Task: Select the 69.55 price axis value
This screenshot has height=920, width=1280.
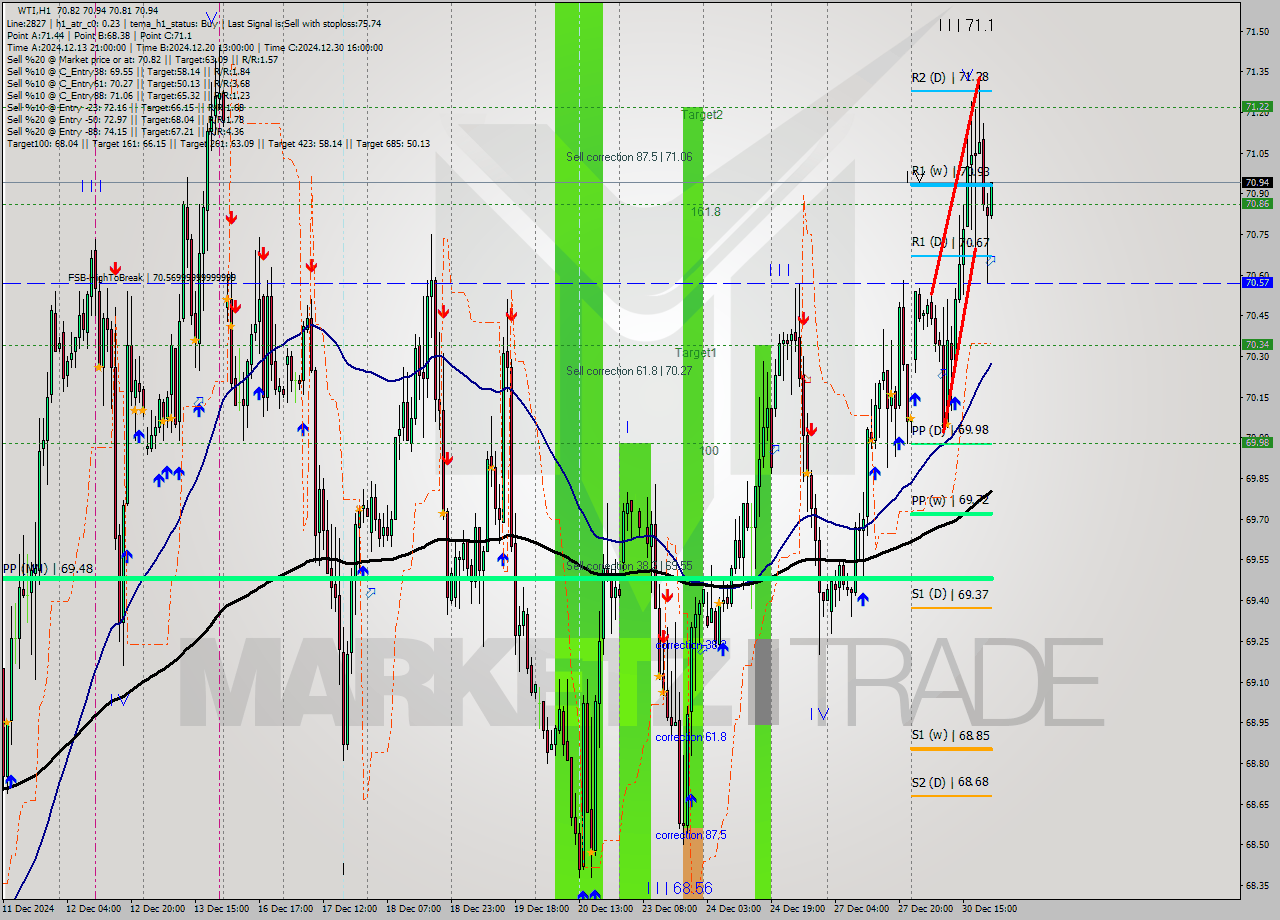Action: point(1258,560)
